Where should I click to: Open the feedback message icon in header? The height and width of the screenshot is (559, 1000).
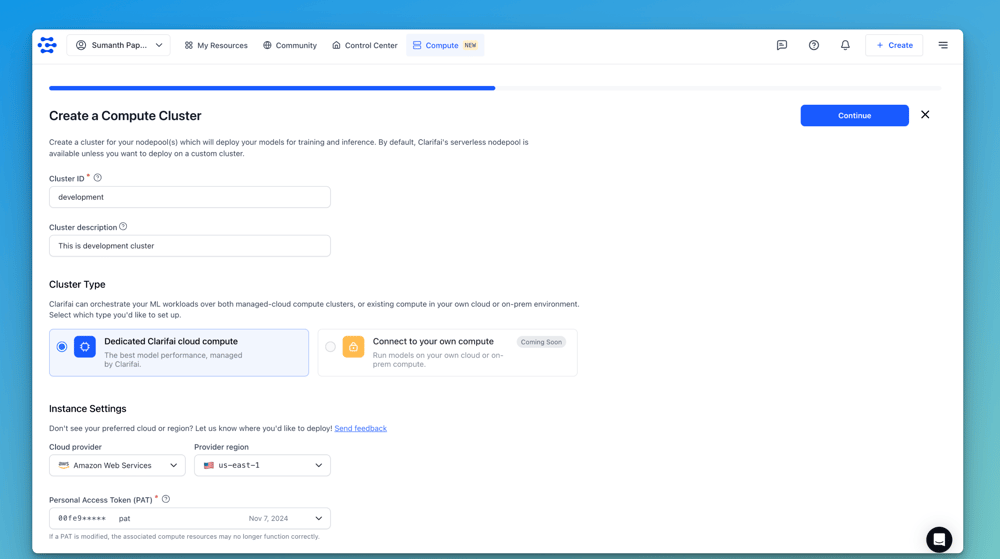point(782,45)
